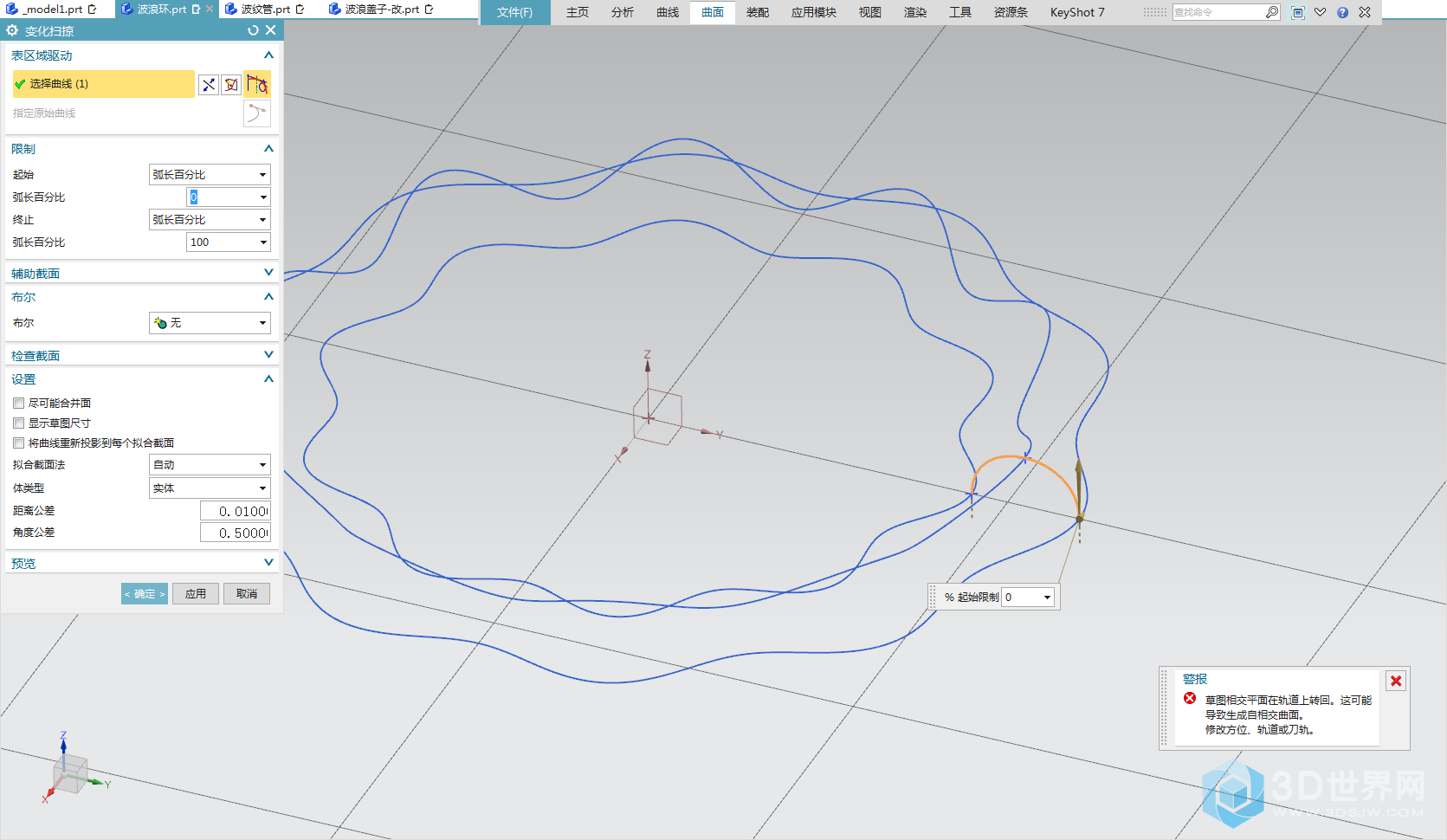Switch to the 分析 ribbon tab
1447x840 pixels.
pyautogui.click(x=623, y=12)
